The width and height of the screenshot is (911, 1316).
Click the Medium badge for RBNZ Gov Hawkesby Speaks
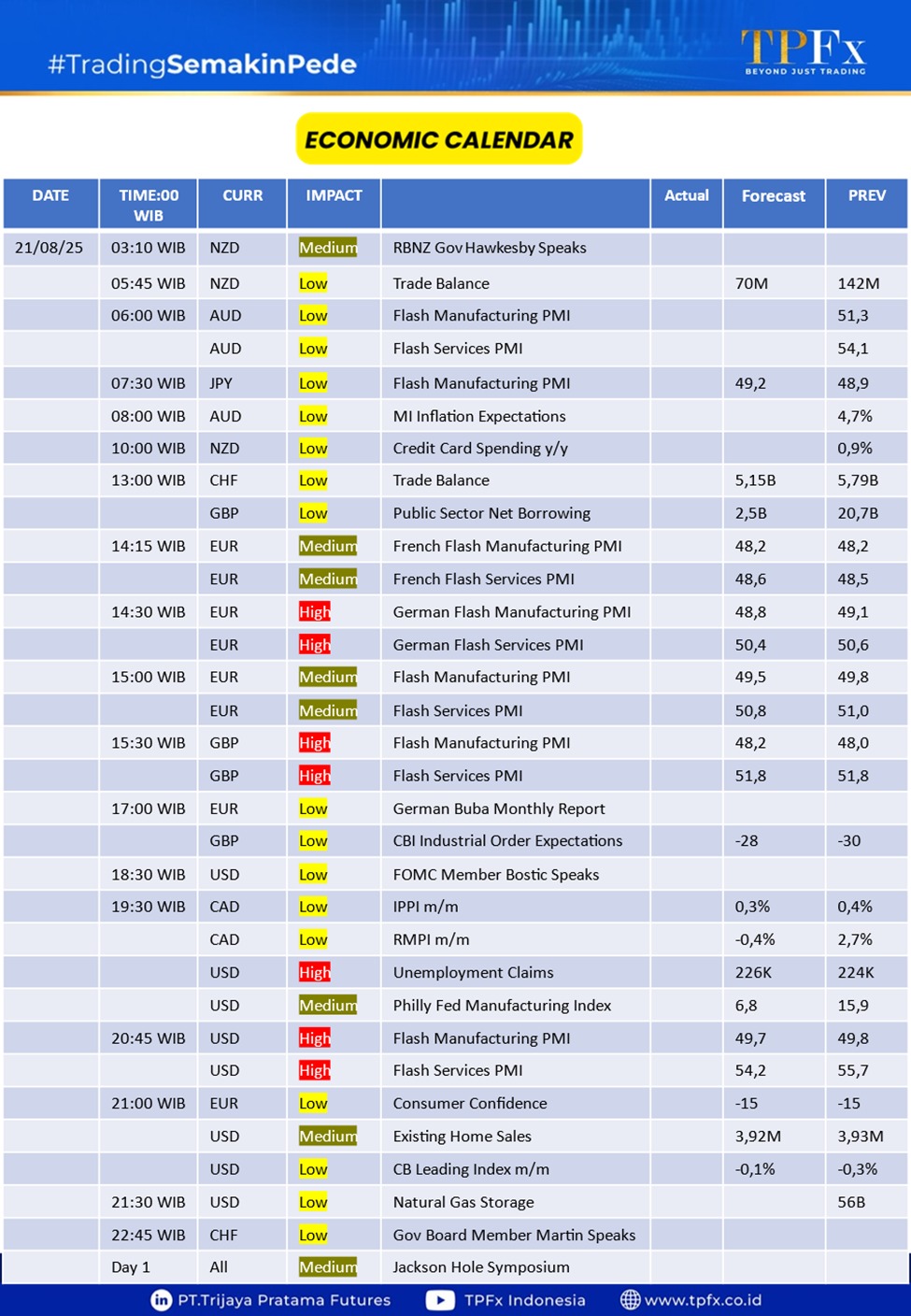[x=328, y=248]
